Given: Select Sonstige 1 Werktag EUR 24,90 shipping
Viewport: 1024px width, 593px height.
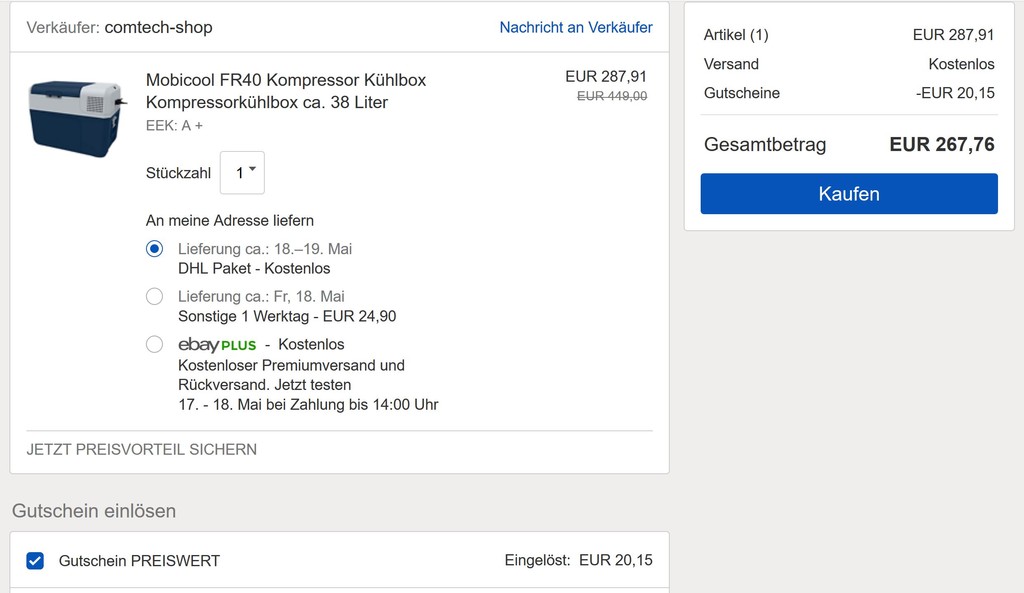Looking at the screenshot, I should (155, 296).
